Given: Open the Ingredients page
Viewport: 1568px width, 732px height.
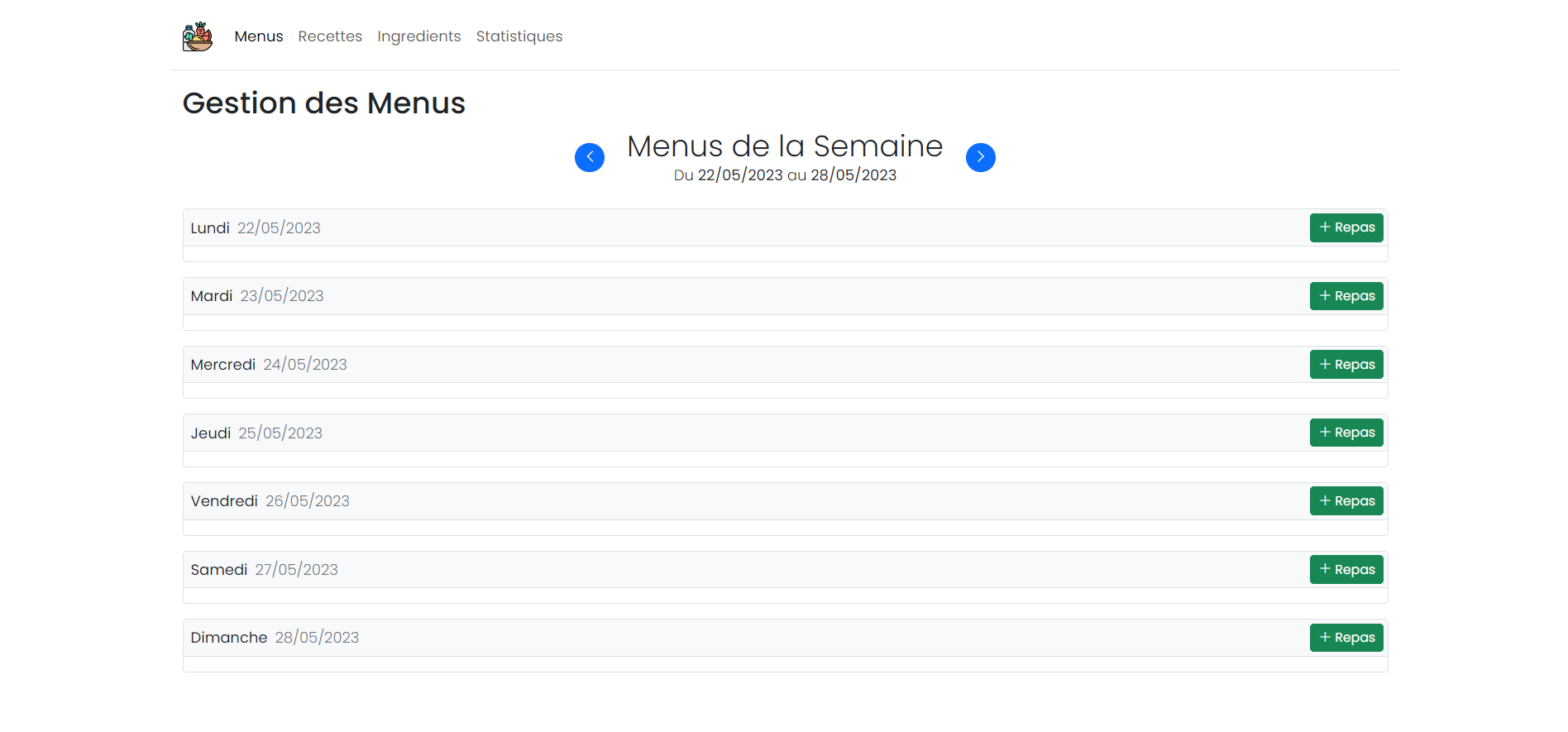Looking at the screenshot, I should coord(418,36).
